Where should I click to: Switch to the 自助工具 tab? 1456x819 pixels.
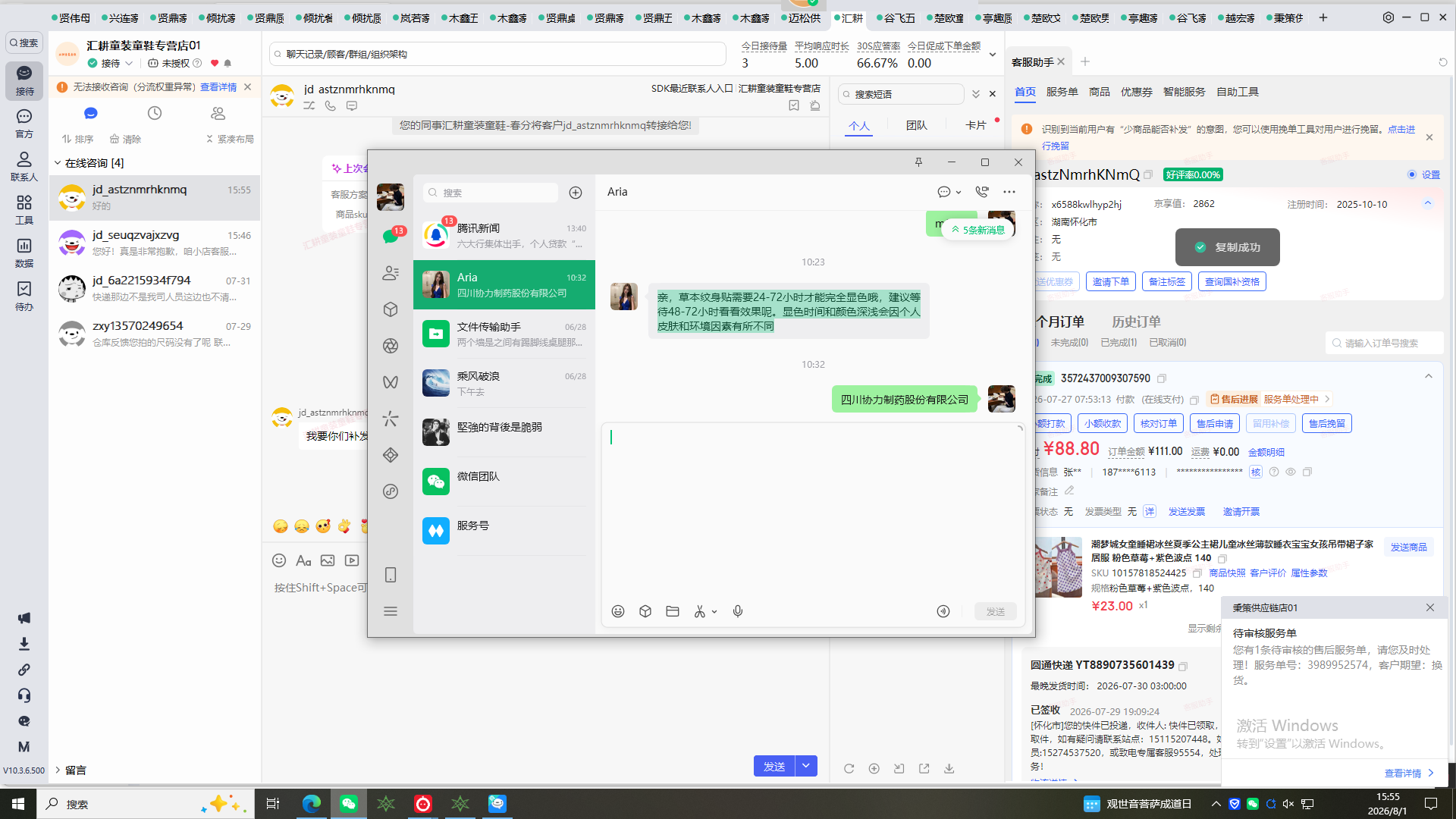coord(1238,92)
